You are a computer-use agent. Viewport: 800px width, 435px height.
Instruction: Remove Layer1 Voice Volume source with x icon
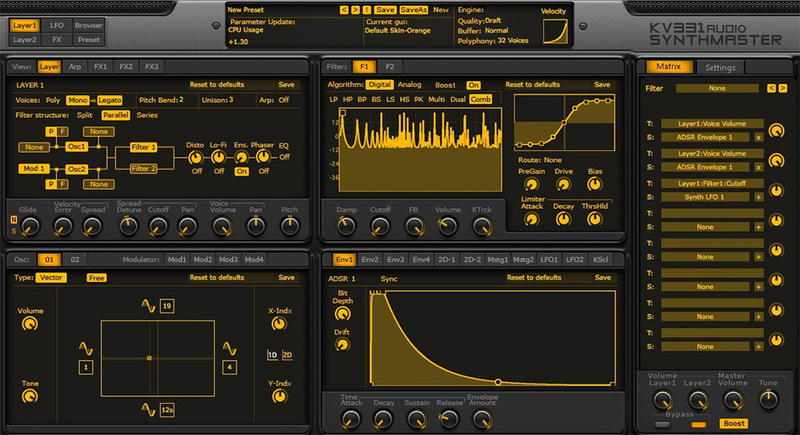click(x=758, y=136)
